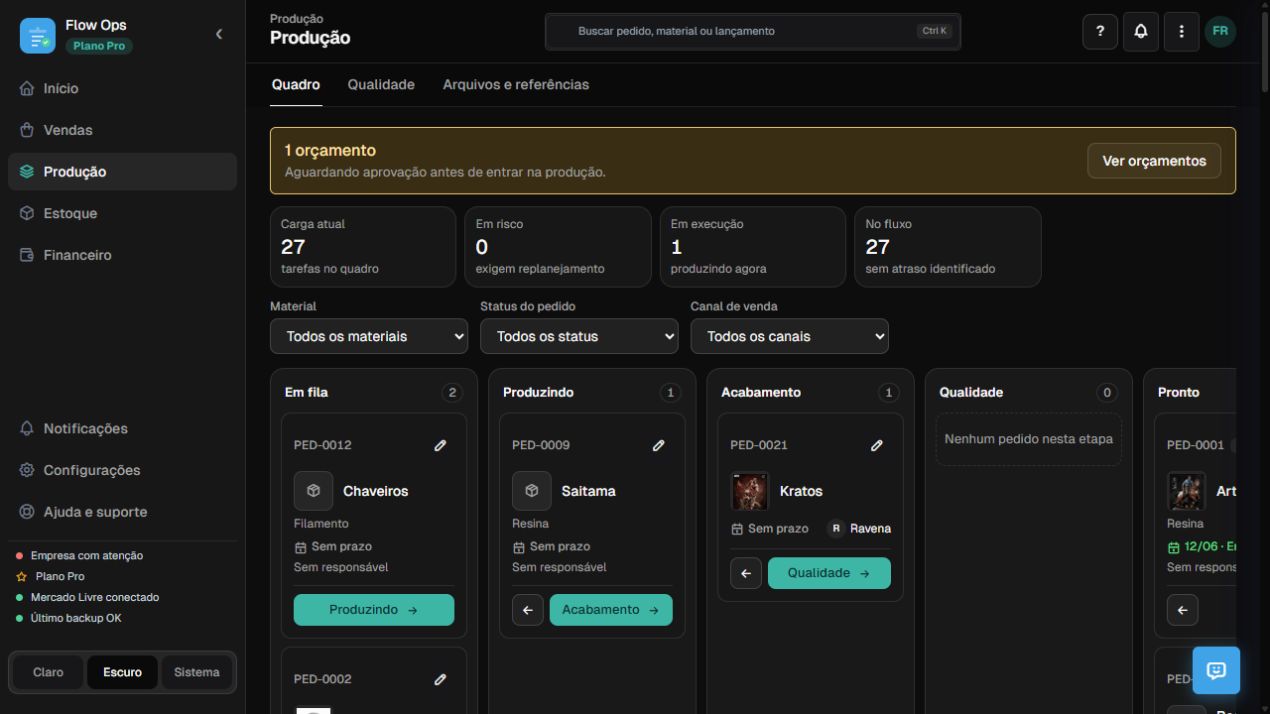Viewport: 1270px width, 714px height.
Task: Open the notifications bell icon
Action: point(1141,31)
